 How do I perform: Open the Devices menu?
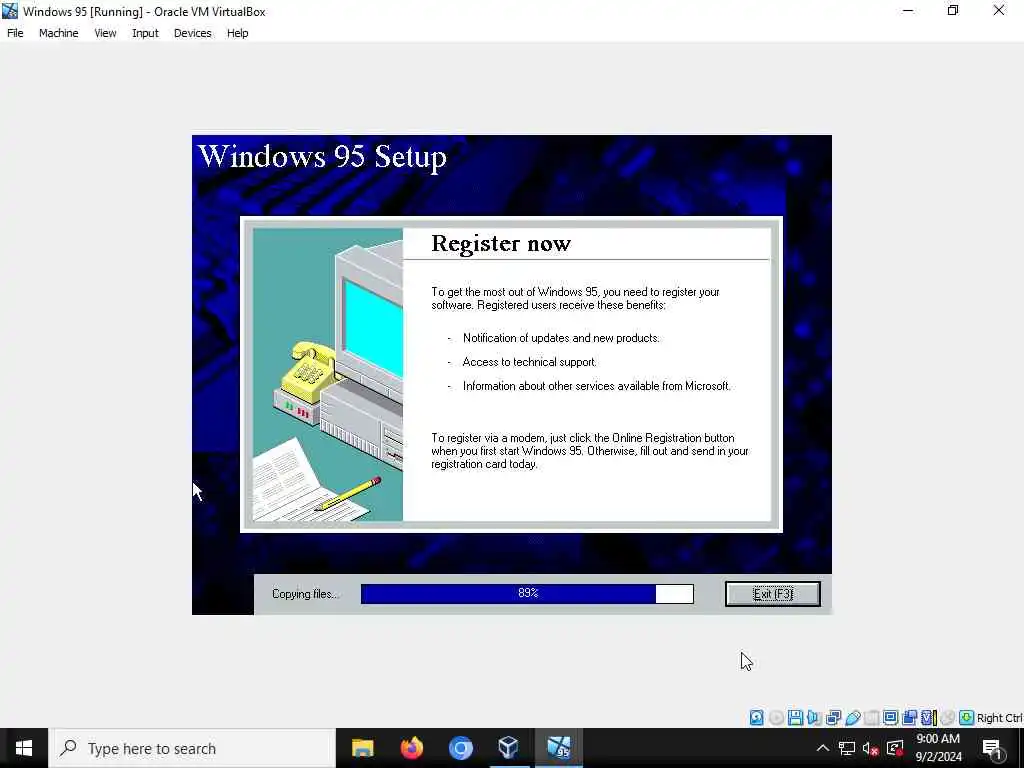coord(193,33)
